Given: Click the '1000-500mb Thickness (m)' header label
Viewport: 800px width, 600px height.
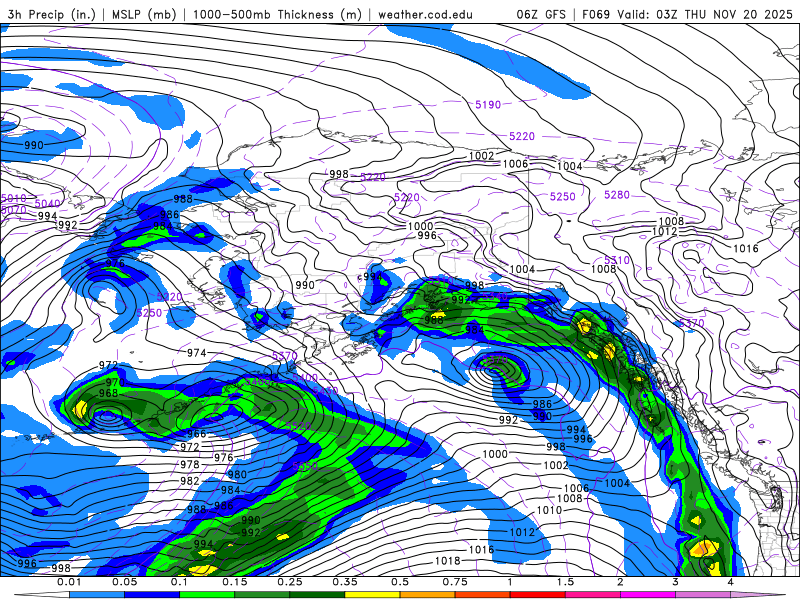Looking at the screenshot, I should [x=277, y=14].
